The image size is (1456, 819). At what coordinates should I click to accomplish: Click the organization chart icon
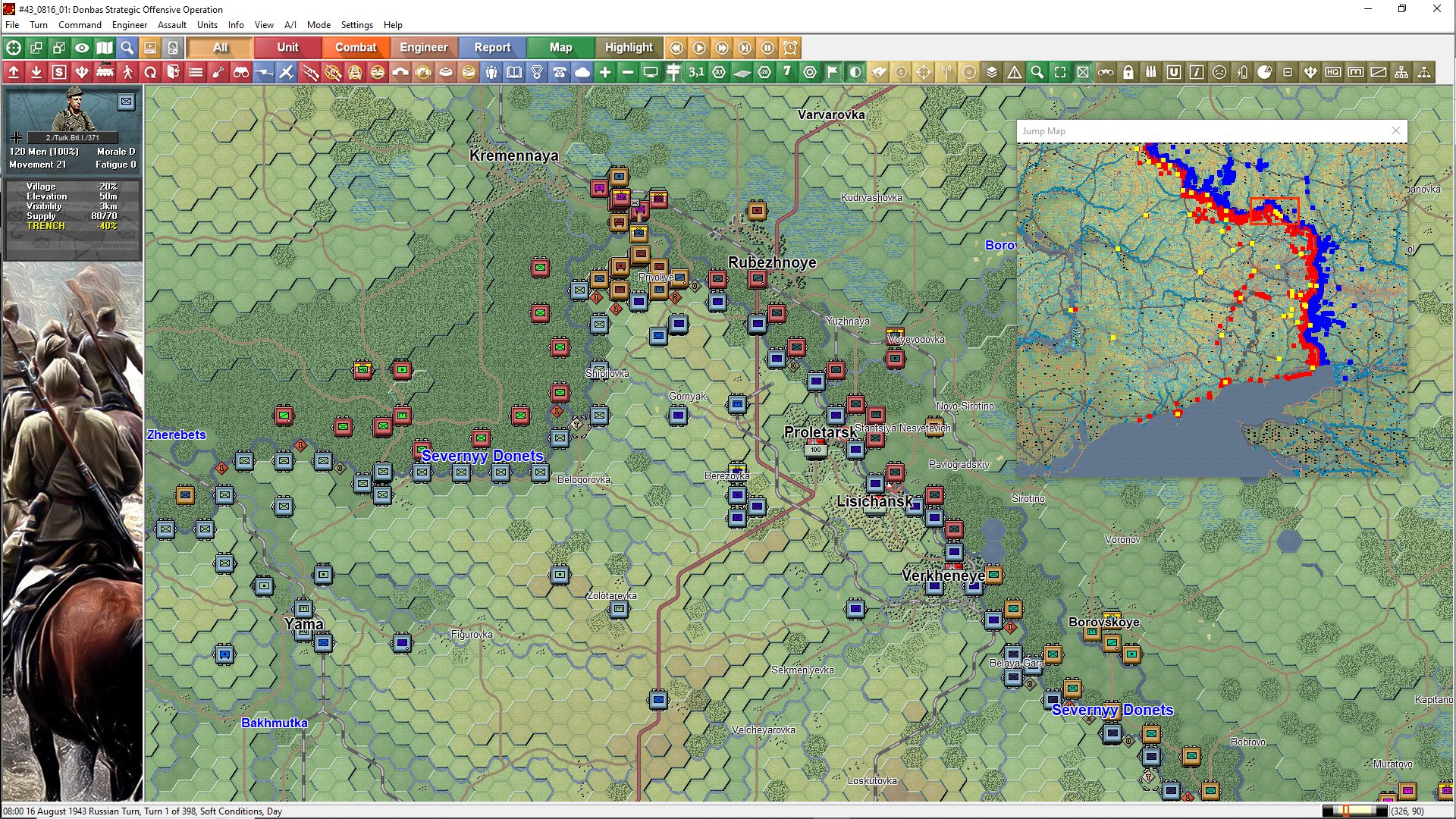pyautogui.click(x=1401, y=72)
